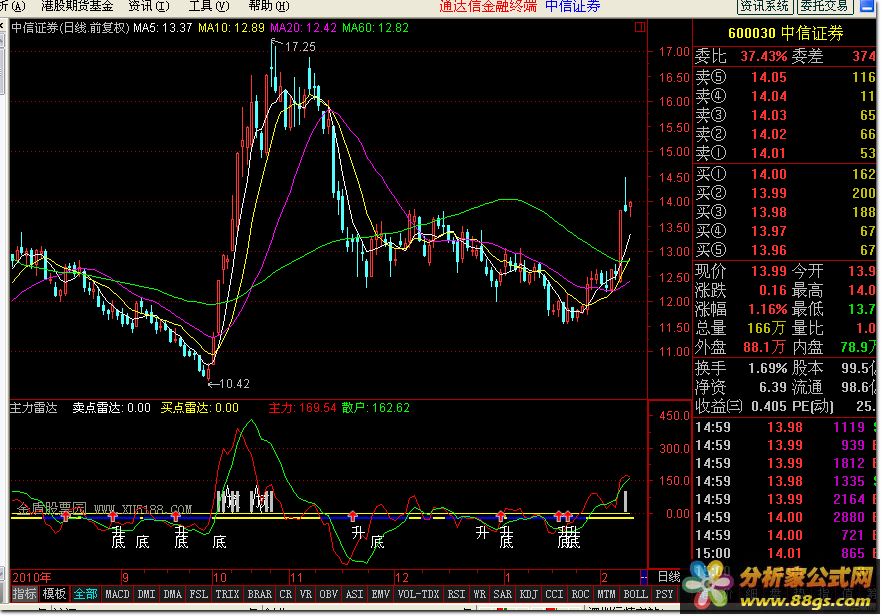882x616 pixels.
Task: Select the OBV indicator
Action: 328,593
